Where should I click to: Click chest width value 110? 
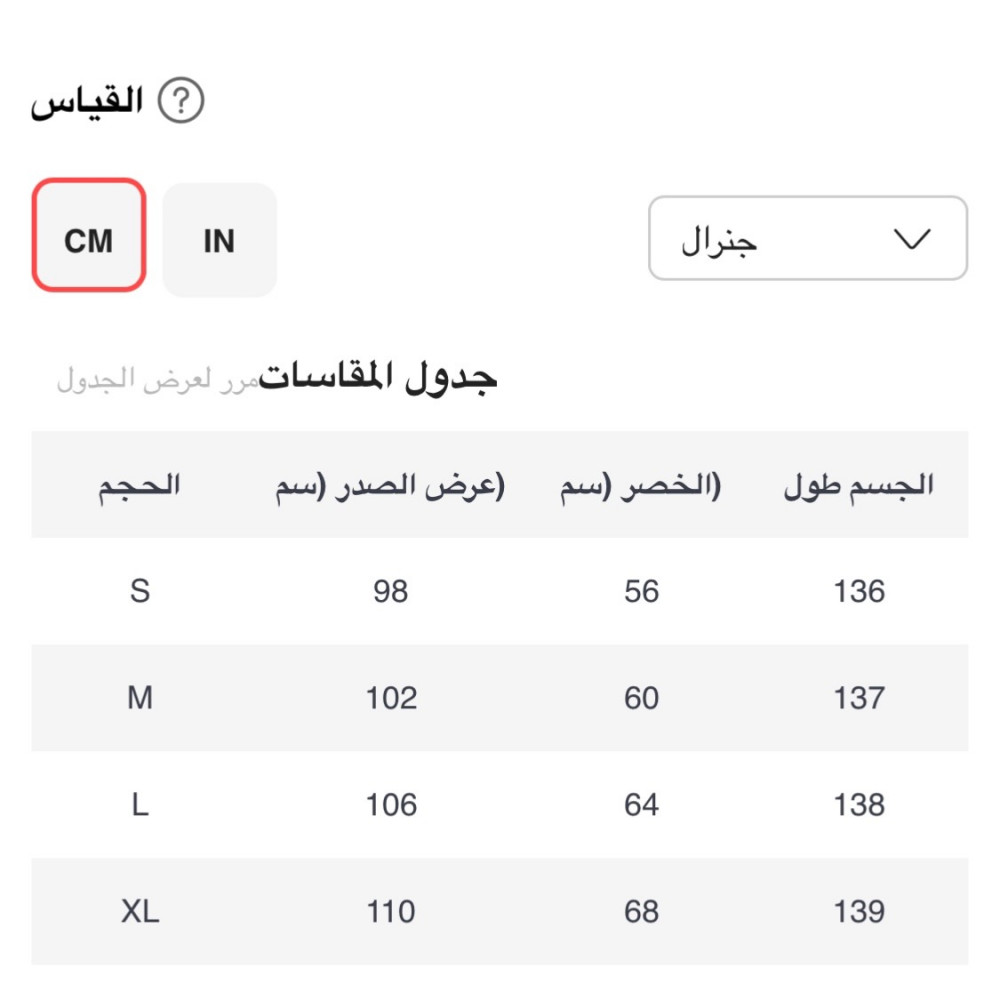pyautogui.click(x=390, y=911)
